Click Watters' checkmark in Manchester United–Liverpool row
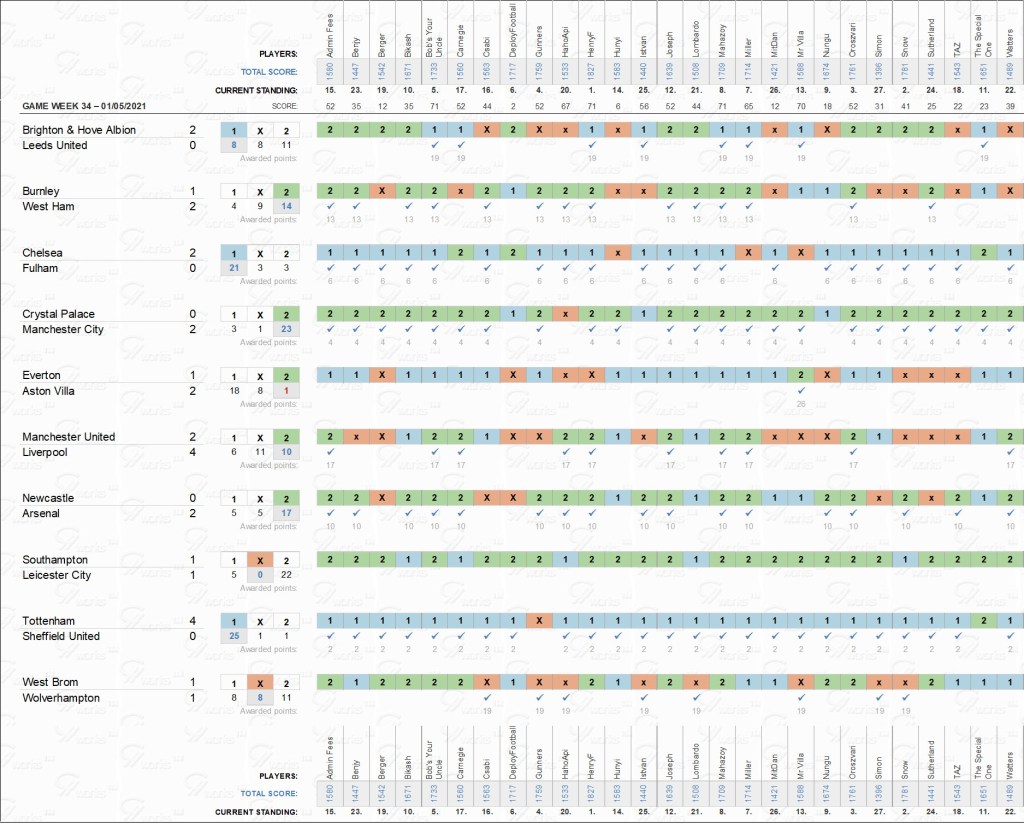This screenshot has height=823, width=1024. point(1010,452)
